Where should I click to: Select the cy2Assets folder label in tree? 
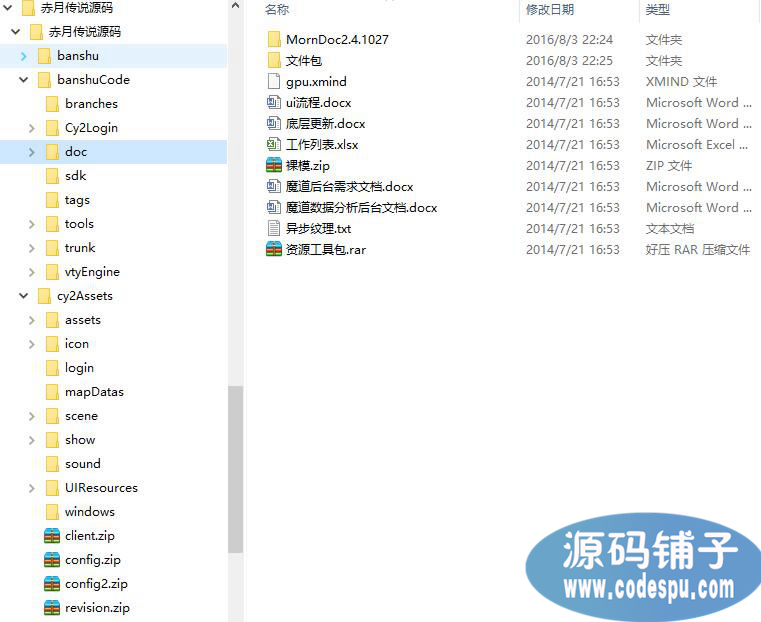[85, 296]
